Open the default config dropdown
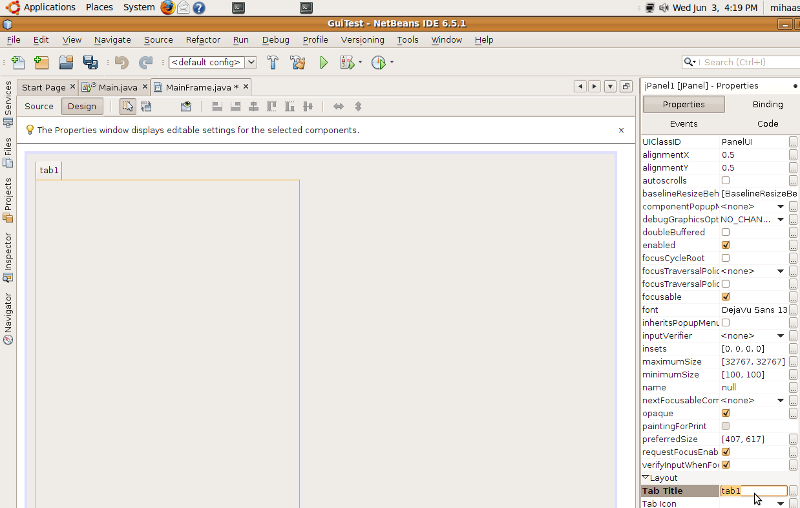 pyautogui.click(x=251, y=62)
